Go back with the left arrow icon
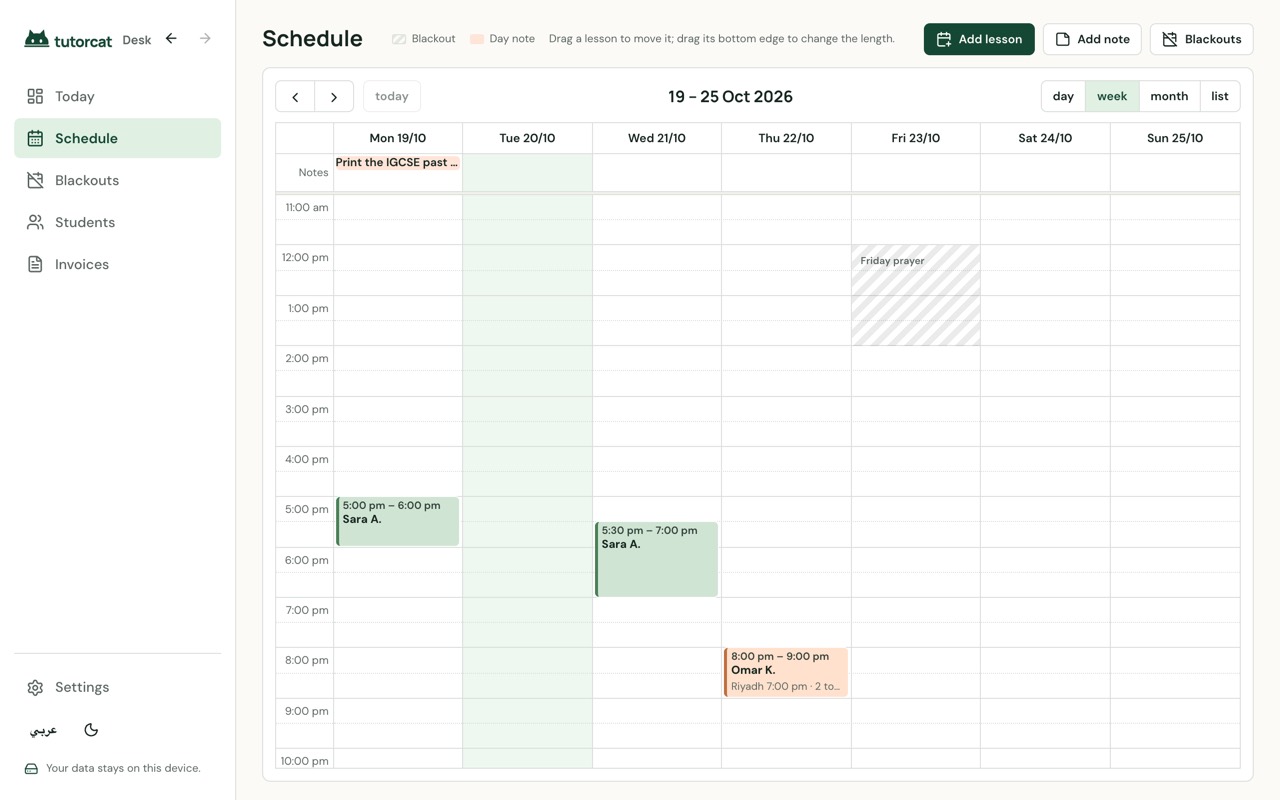Screen dimensions: 1280x800 (171, 39)
